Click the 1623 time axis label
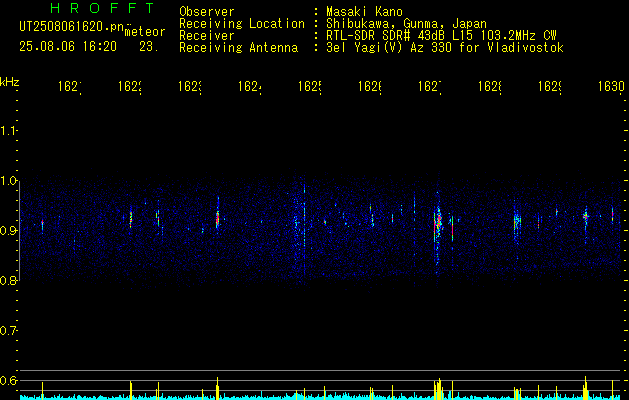 pos(190,87)
